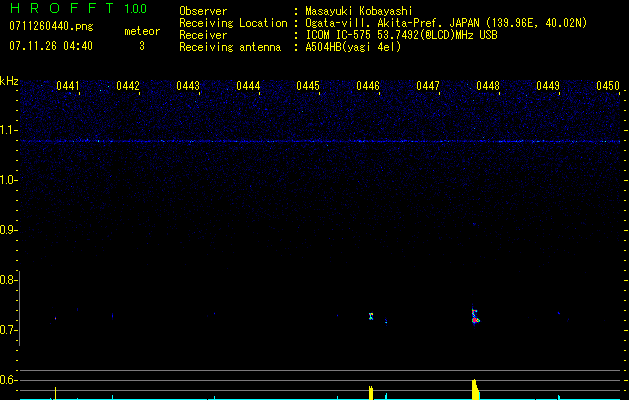Click the 07.11.26 04:40 date stamp

pos(50,46)
